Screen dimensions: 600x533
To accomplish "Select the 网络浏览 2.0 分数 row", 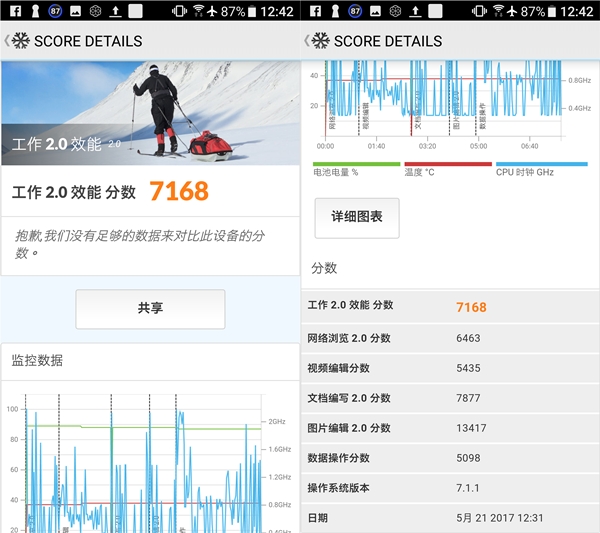I will (448, 339).
